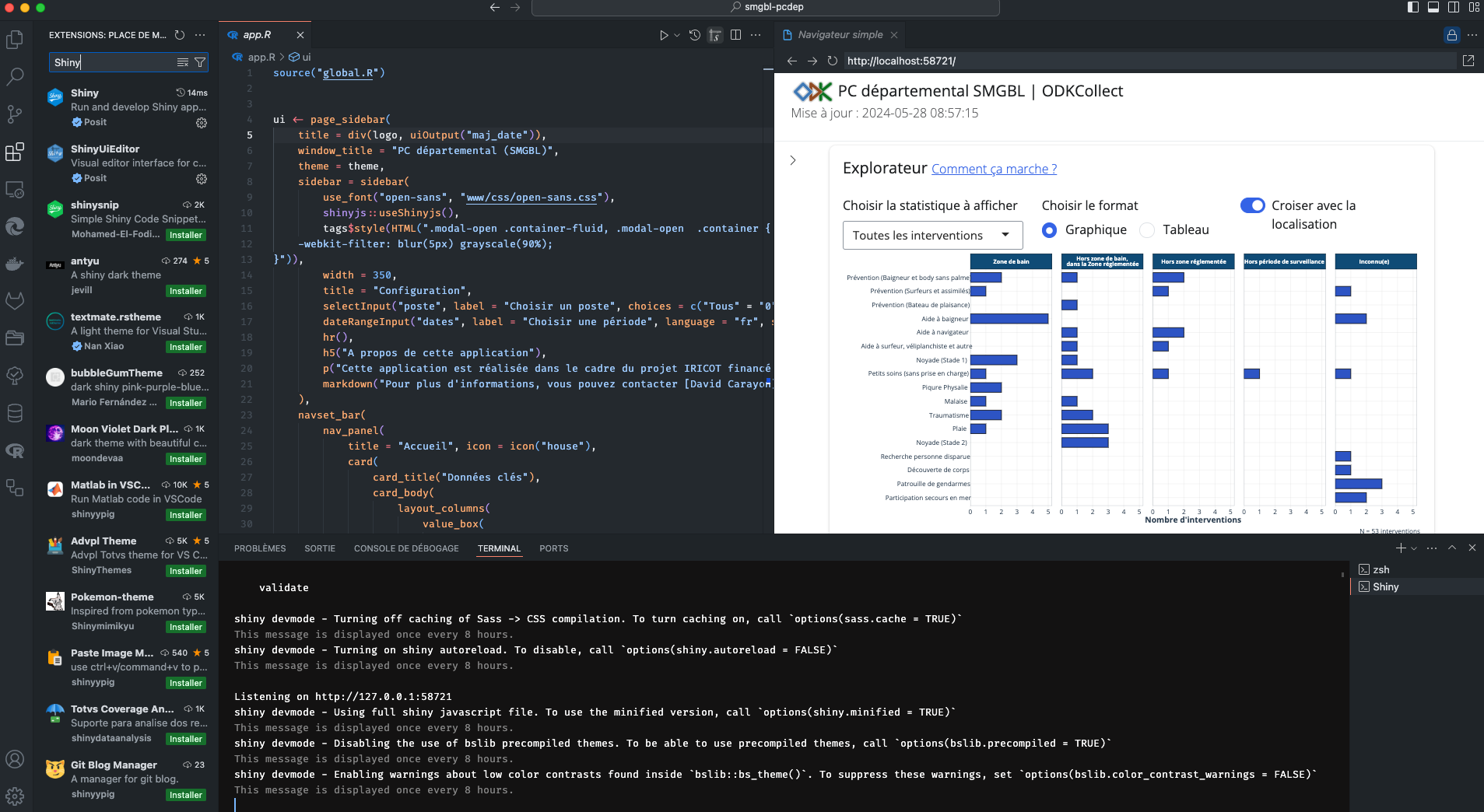Click the 'Comment ça marche ?' link
Viewport: 1484px width, 812px height.
(993, 169)
